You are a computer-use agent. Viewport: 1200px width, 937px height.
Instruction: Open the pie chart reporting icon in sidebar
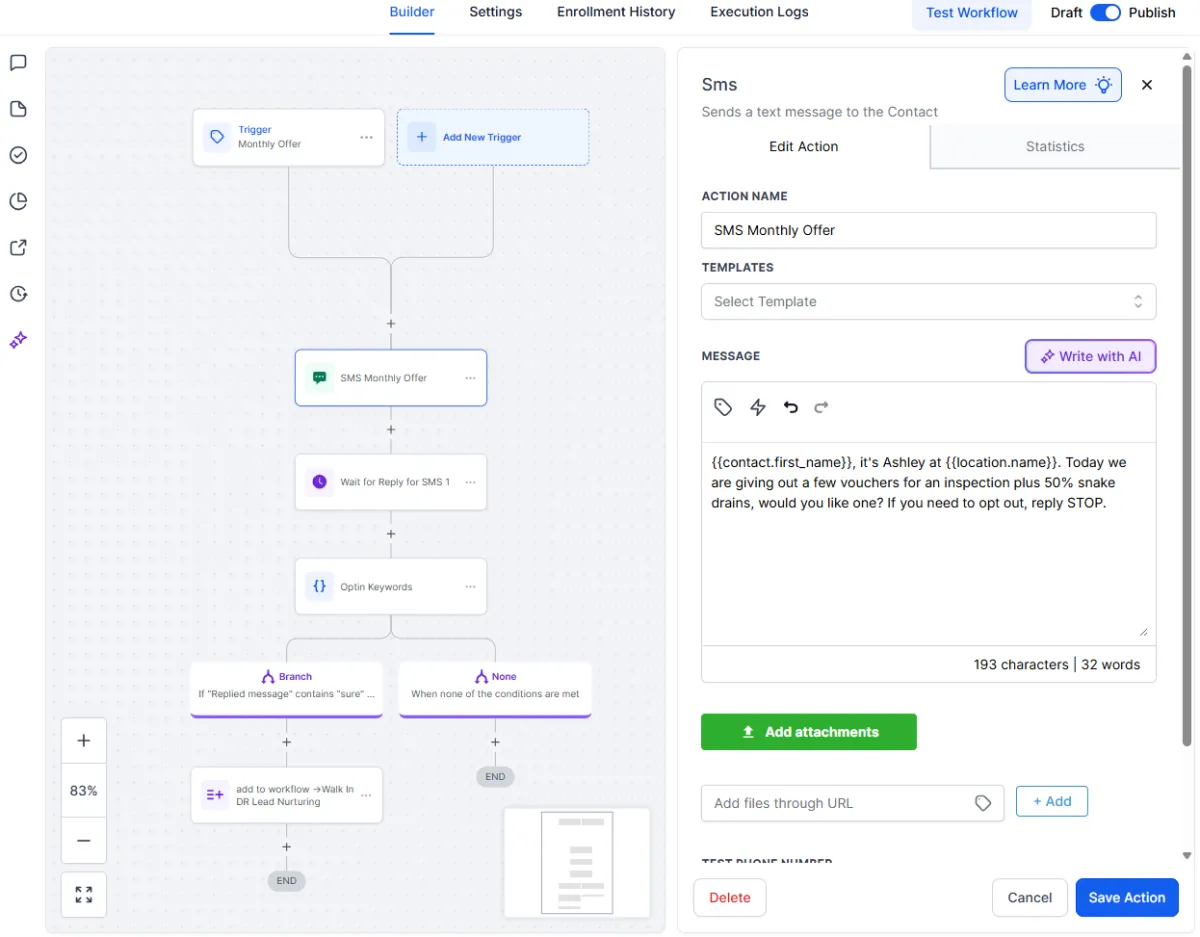17,201
